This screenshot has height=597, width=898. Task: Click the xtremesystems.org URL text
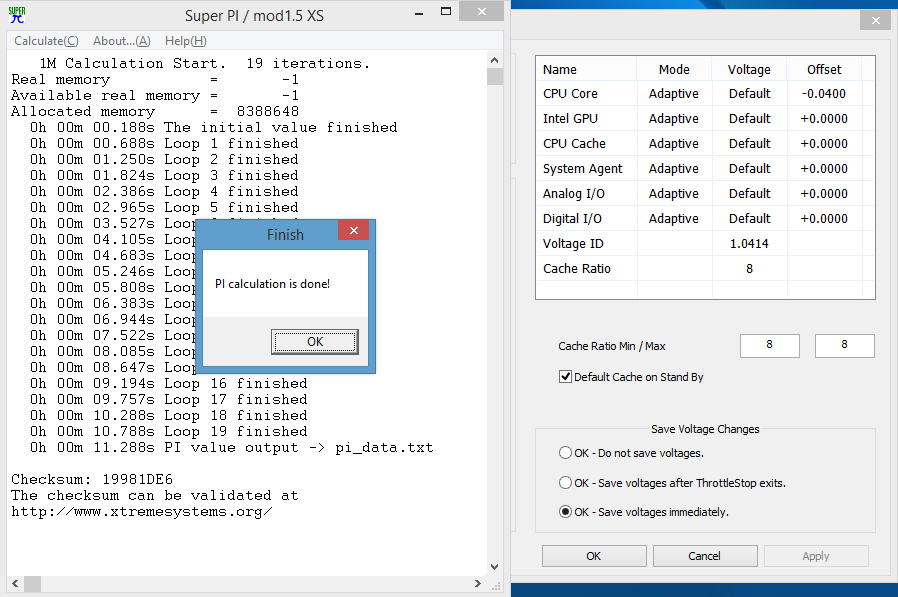[x=141, y=511]
